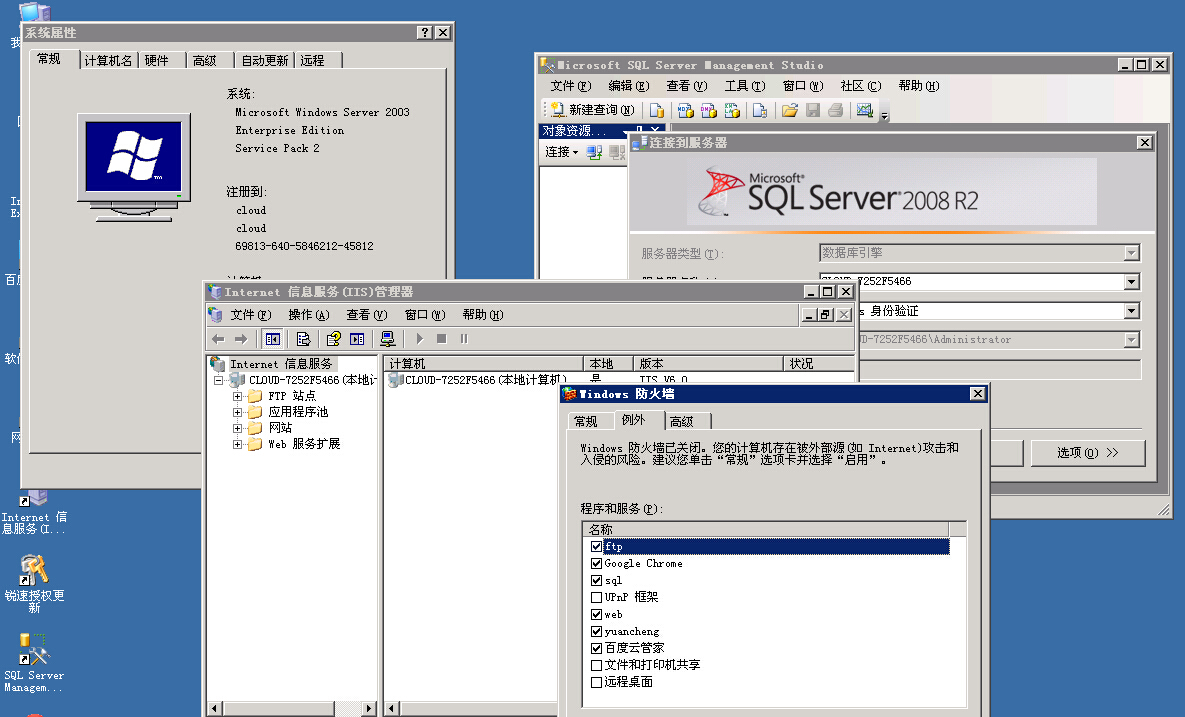This screenshot has width=1185, height=717.
Task: Click the Pause service icon in IIS toolbar
Action: point(464,339)
